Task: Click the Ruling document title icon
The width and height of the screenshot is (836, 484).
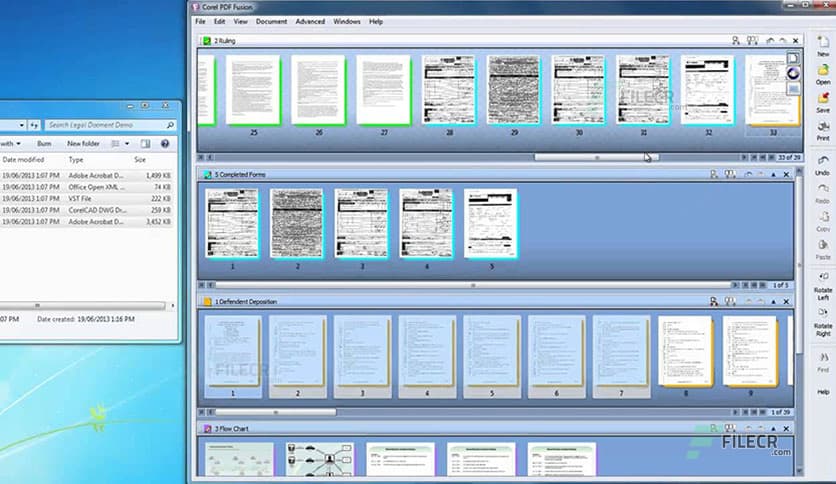Action: click(206, 41)
